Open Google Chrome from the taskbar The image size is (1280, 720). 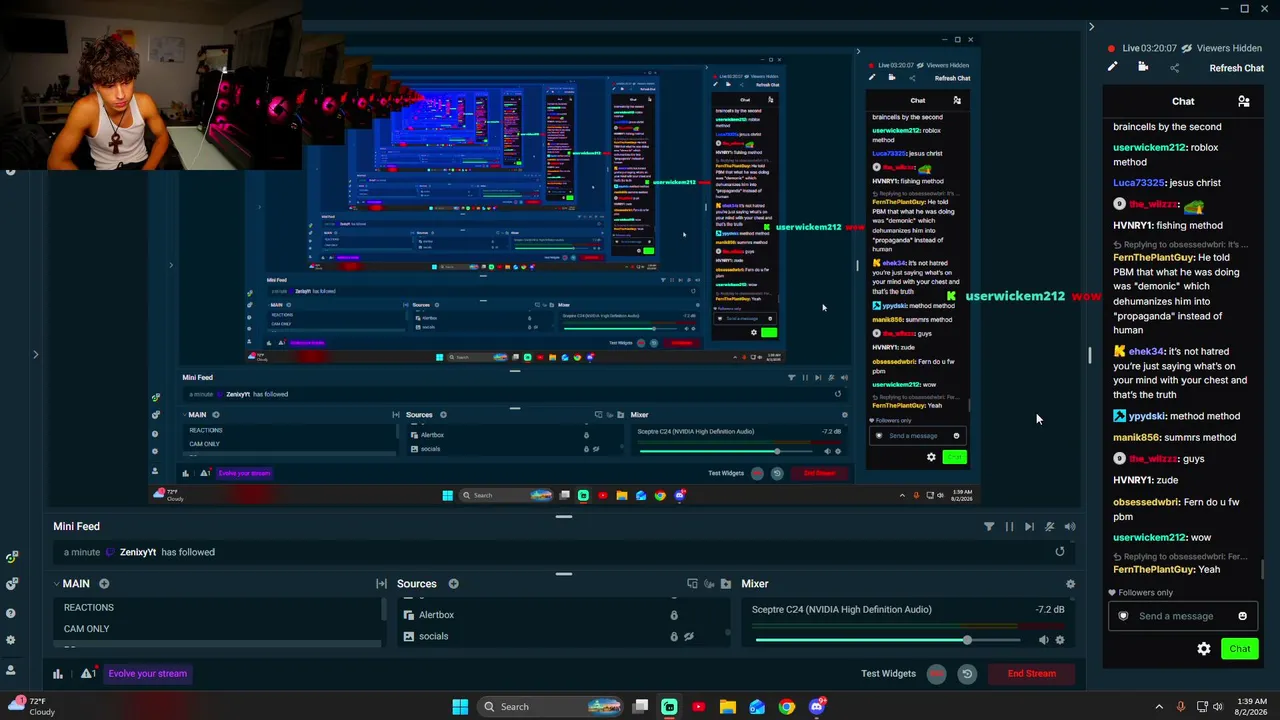pyautogui.click(x=787, y=707)
